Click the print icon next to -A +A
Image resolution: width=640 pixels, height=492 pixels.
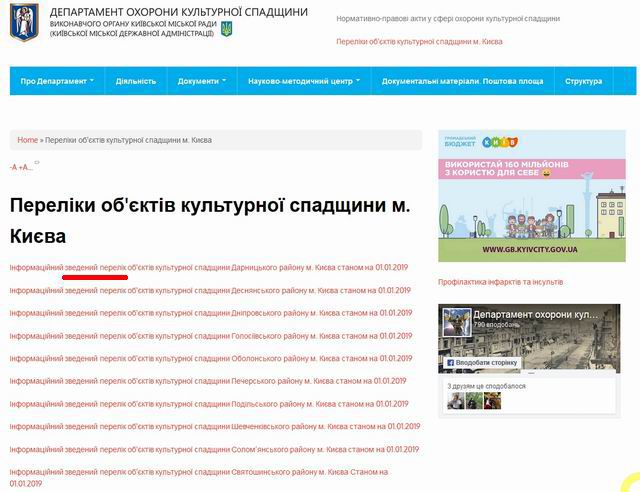coord(37,163)
